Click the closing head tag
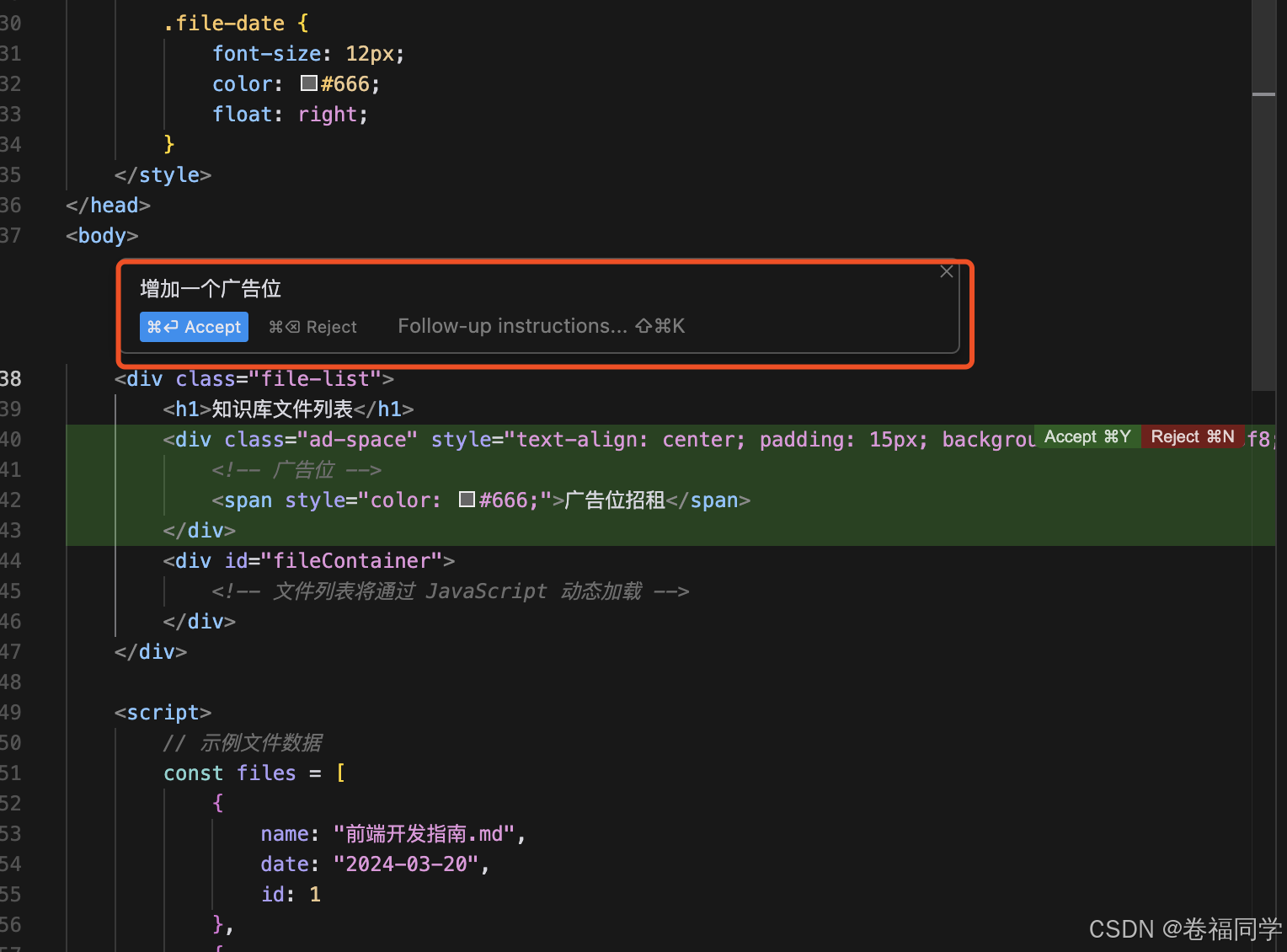This screenshot has height=952, width=1287. point(108,206)
